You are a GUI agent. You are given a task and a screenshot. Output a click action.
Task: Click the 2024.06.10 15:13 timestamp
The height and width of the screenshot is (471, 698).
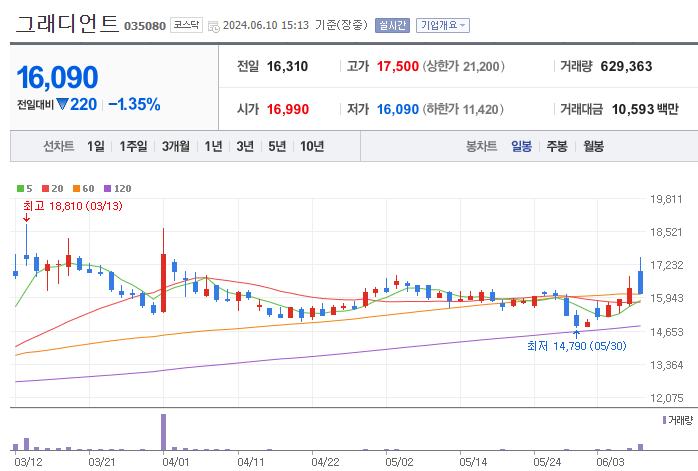tap(266, 25)
